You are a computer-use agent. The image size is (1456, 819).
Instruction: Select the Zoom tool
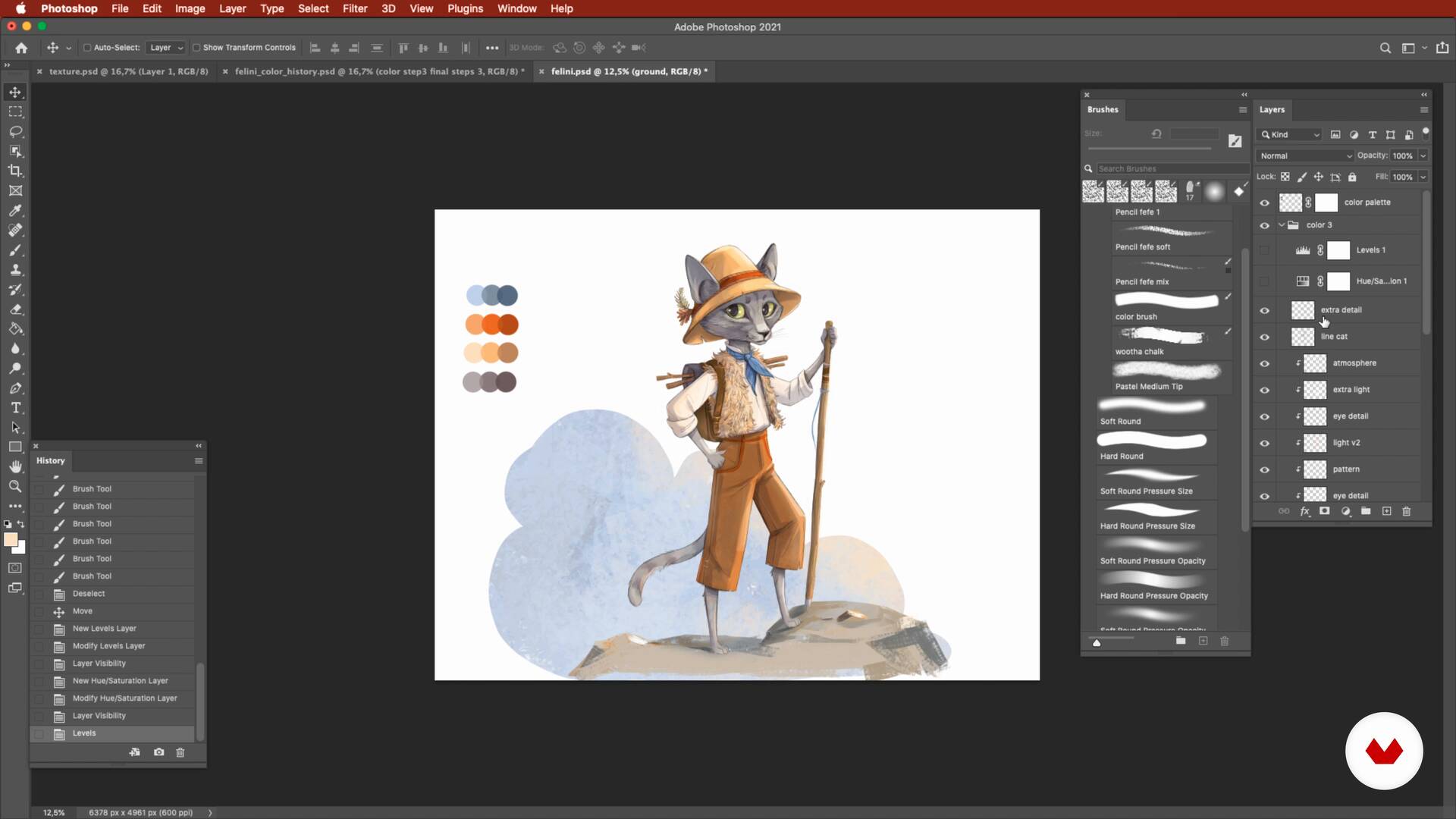(x=15, y=486)
